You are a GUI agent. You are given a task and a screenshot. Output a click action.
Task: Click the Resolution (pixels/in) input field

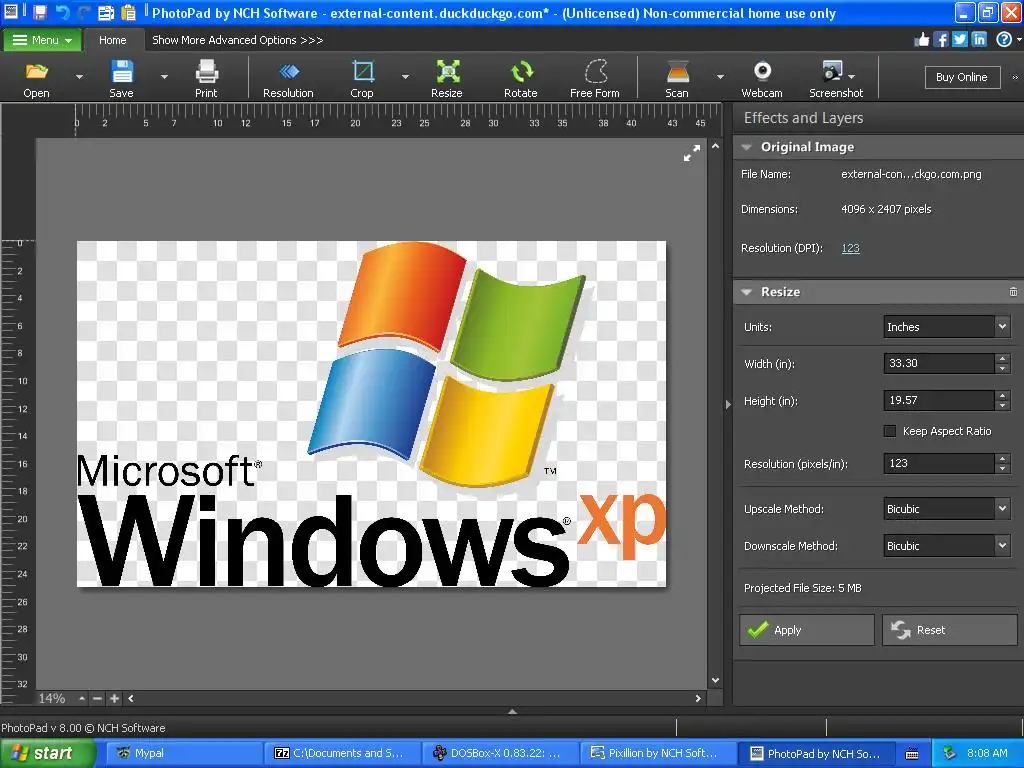tap(939, 463)
